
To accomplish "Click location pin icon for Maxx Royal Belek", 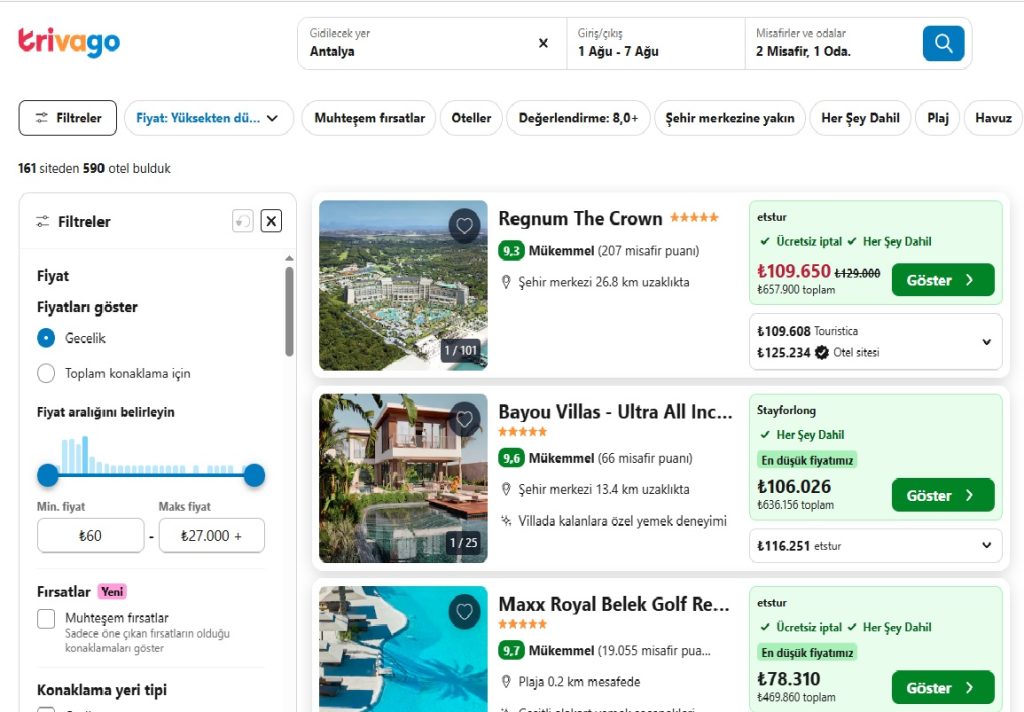I will pyautogui.click(x=505, y=681).
